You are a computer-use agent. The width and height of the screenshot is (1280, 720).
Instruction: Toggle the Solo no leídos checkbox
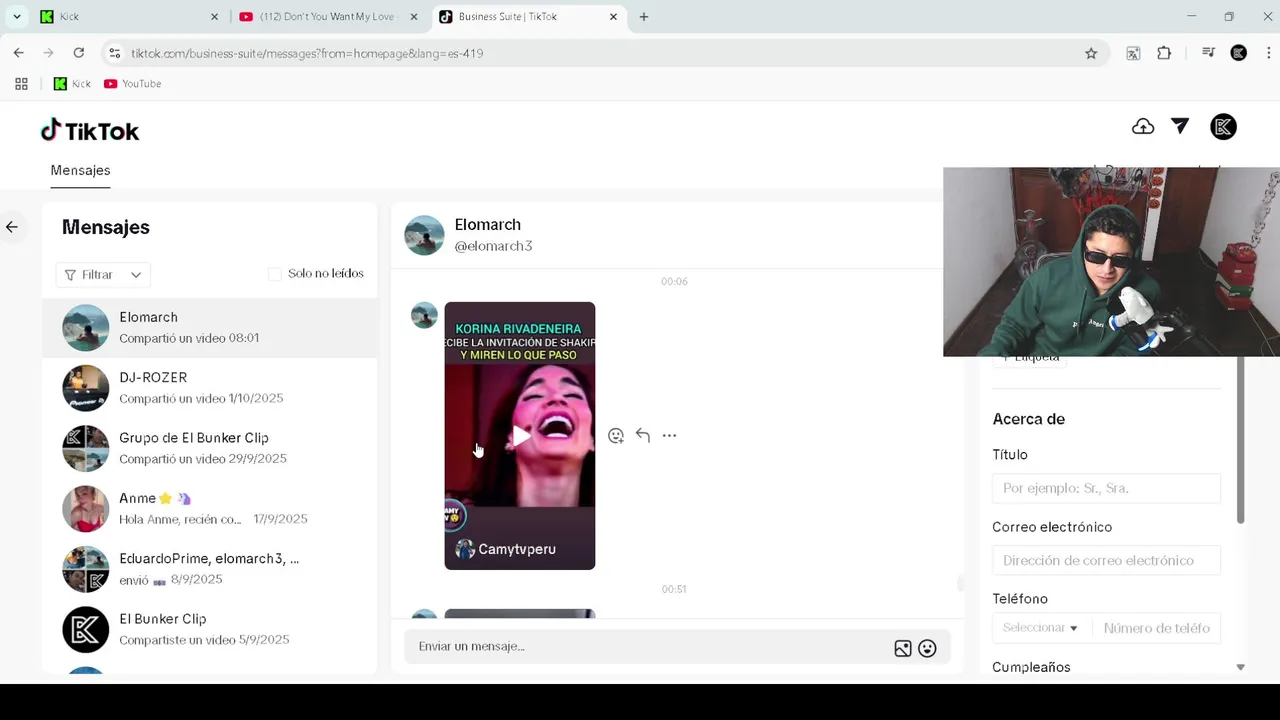275,274
